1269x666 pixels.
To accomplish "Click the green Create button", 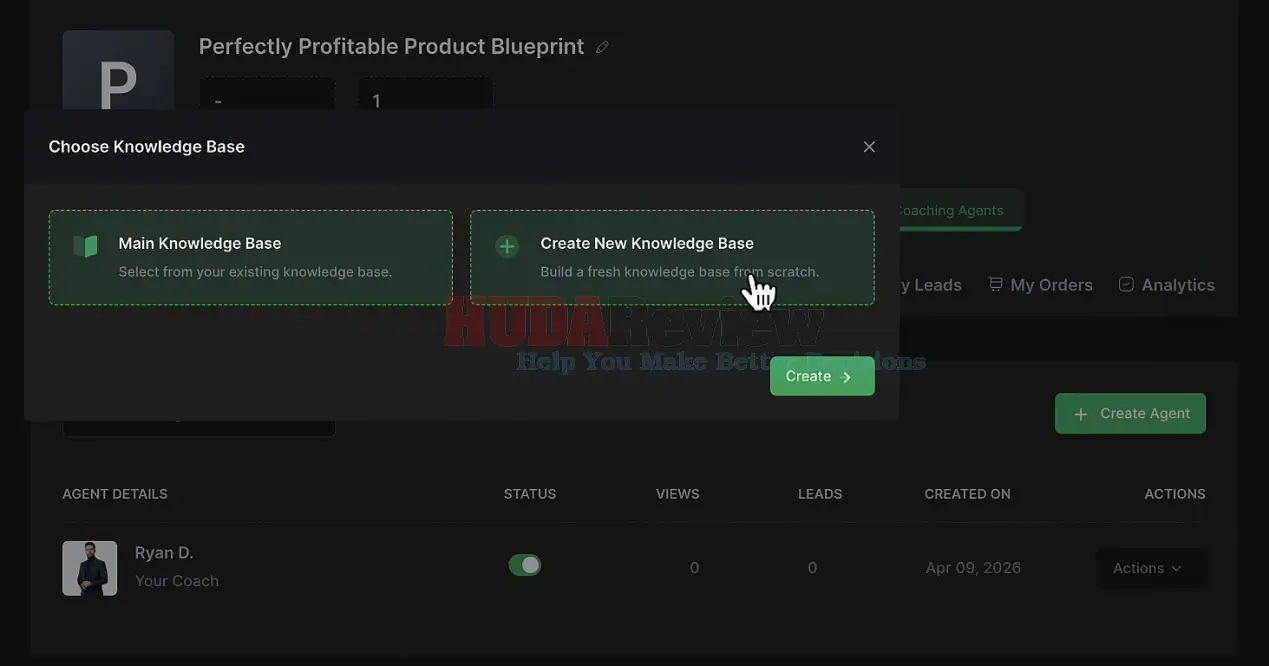I will pyautogui.click(x=822, y=377).
